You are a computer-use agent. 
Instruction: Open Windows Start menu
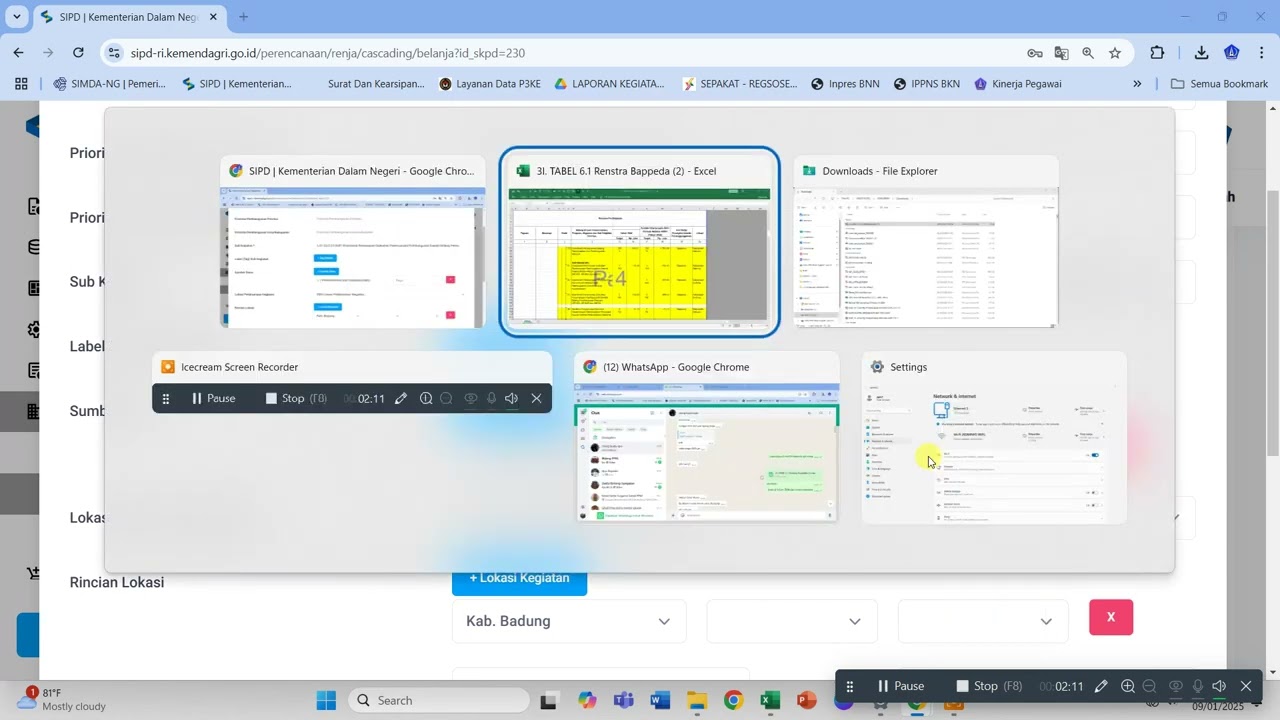tap(326, 700)
